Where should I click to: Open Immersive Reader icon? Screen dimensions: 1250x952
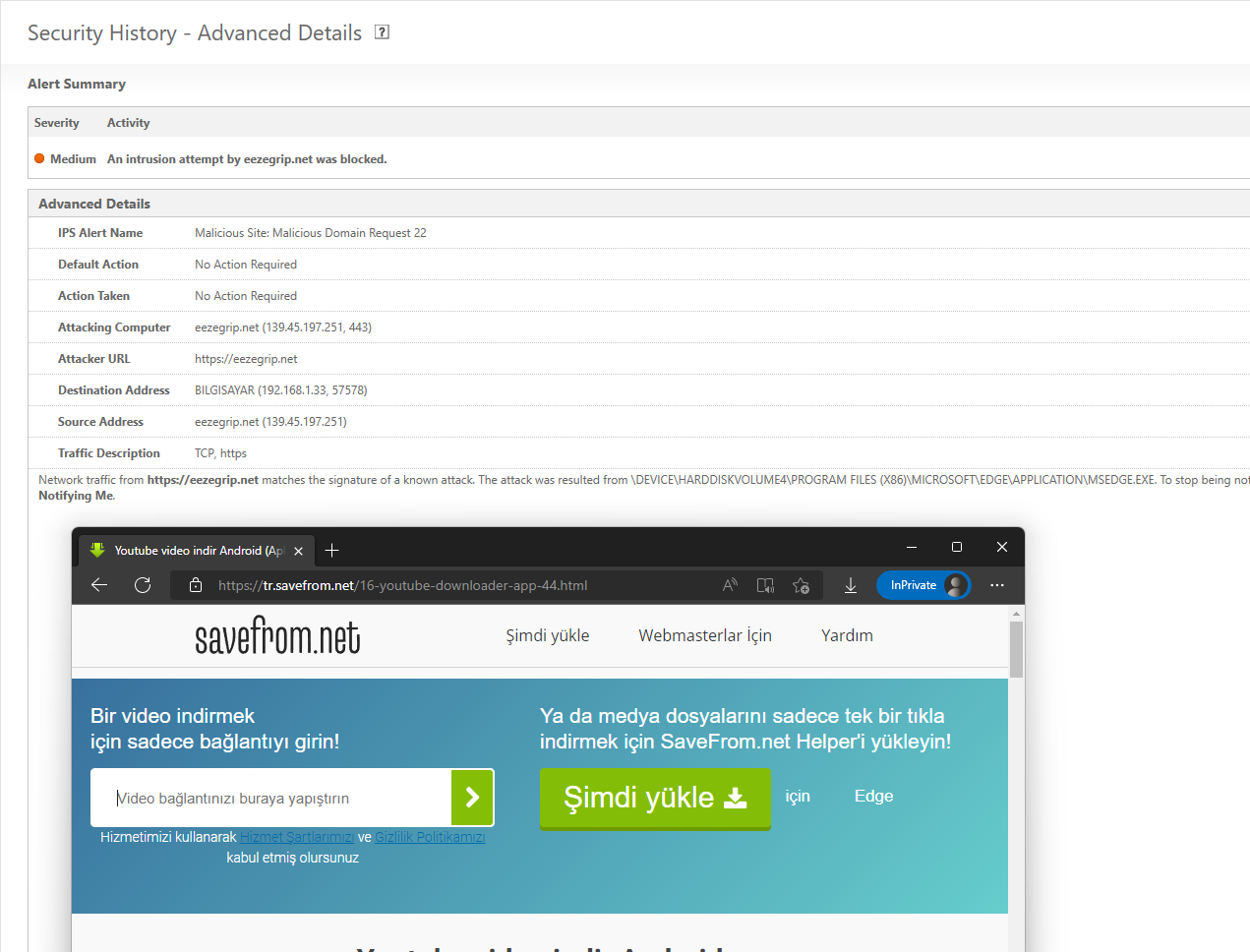tap(765, 585)
